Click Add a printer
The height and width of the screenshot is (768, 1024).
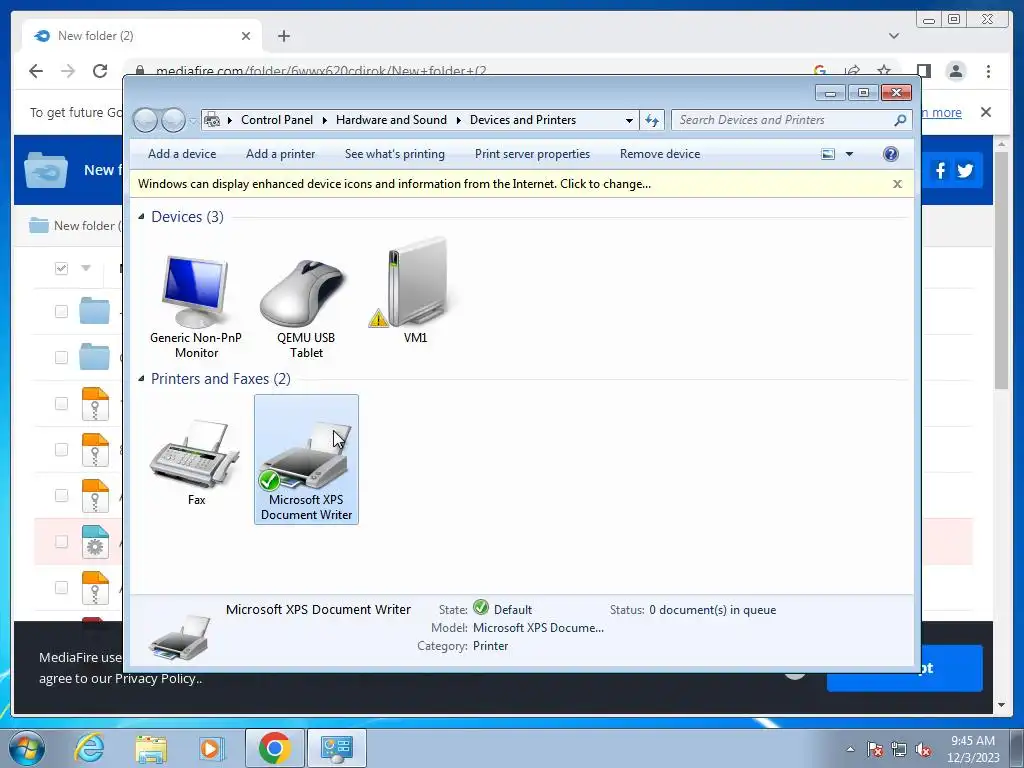click(x=280, y=154)
